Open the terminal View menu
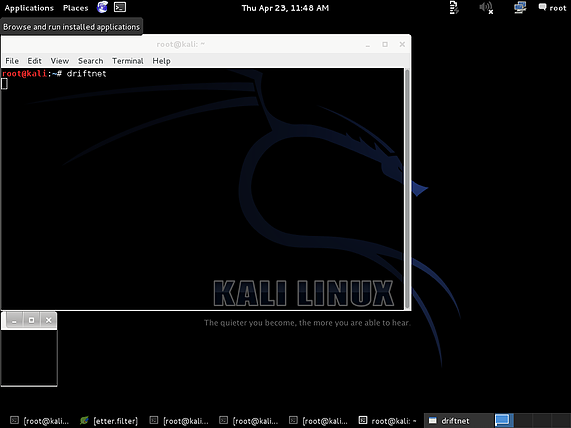Viewport: 571px width, 428px height. (60, 61)
